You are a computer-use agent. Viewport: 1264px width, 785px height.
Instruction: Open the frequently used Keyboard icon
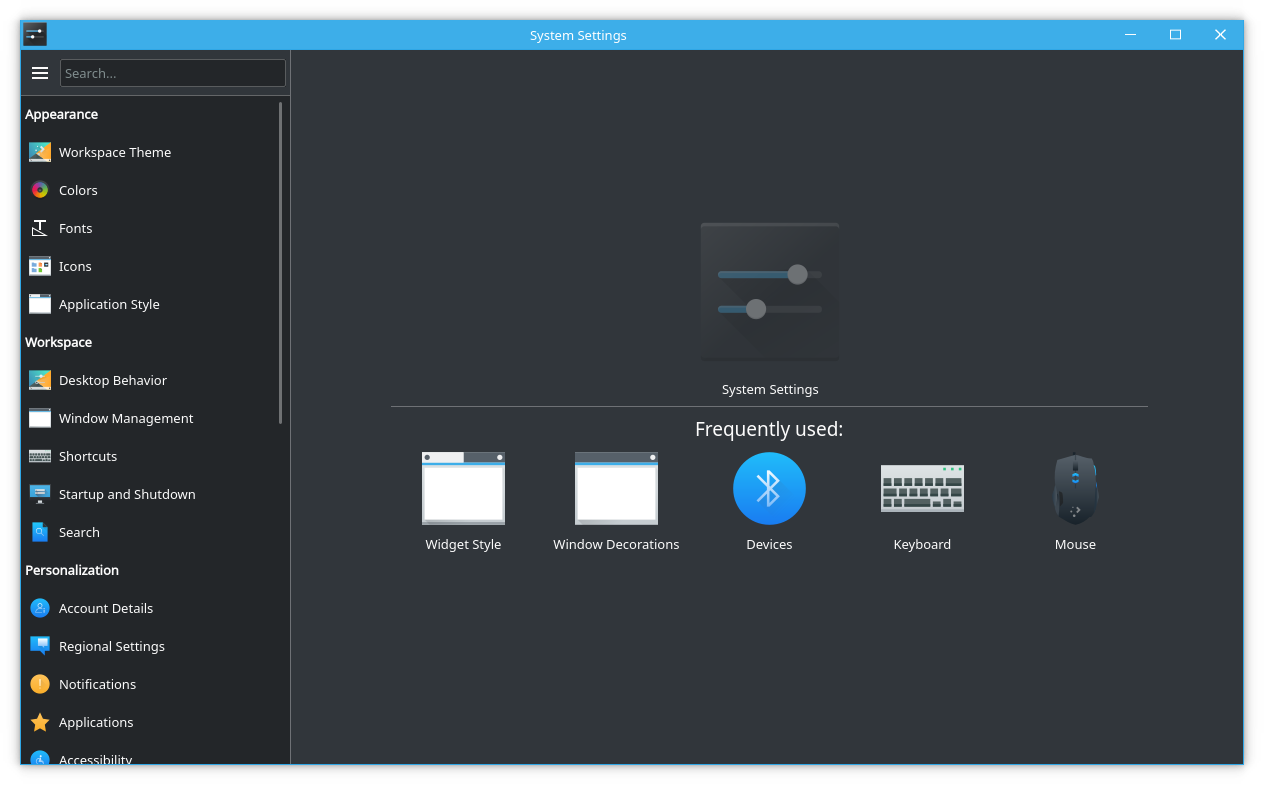(922, 488)
